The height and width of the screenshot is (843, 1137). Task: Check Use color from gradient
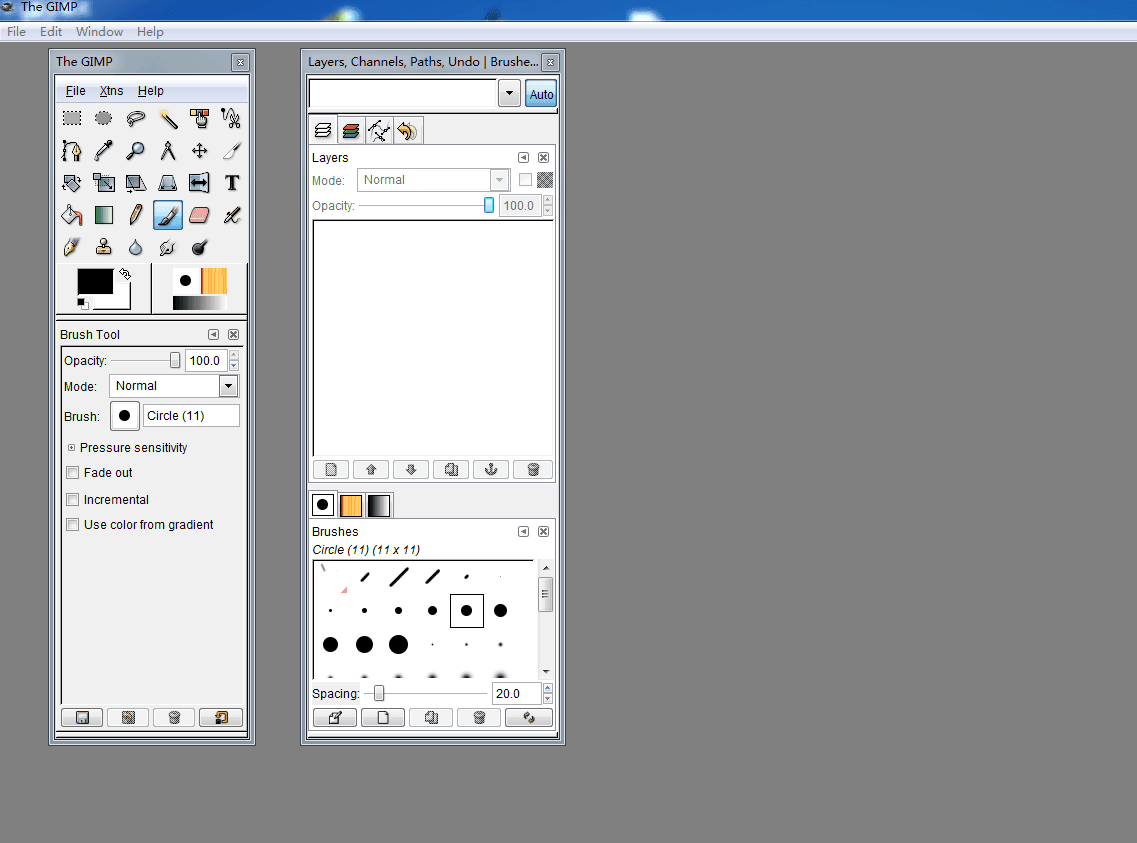(x=72, y=525)
